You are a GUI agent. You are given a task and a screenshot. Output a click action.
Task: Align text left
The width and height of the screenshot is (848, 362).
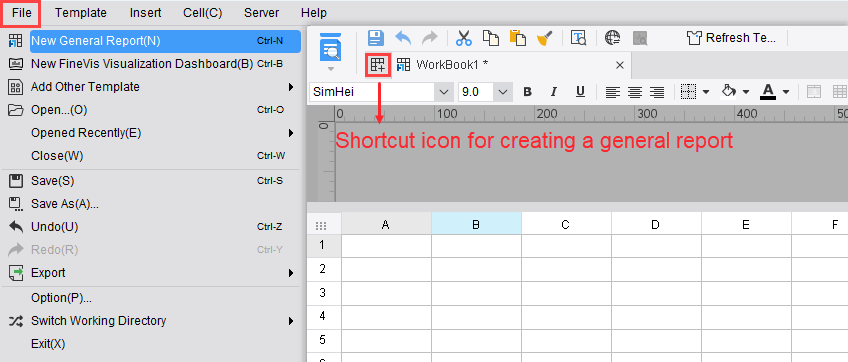(612, 92)
